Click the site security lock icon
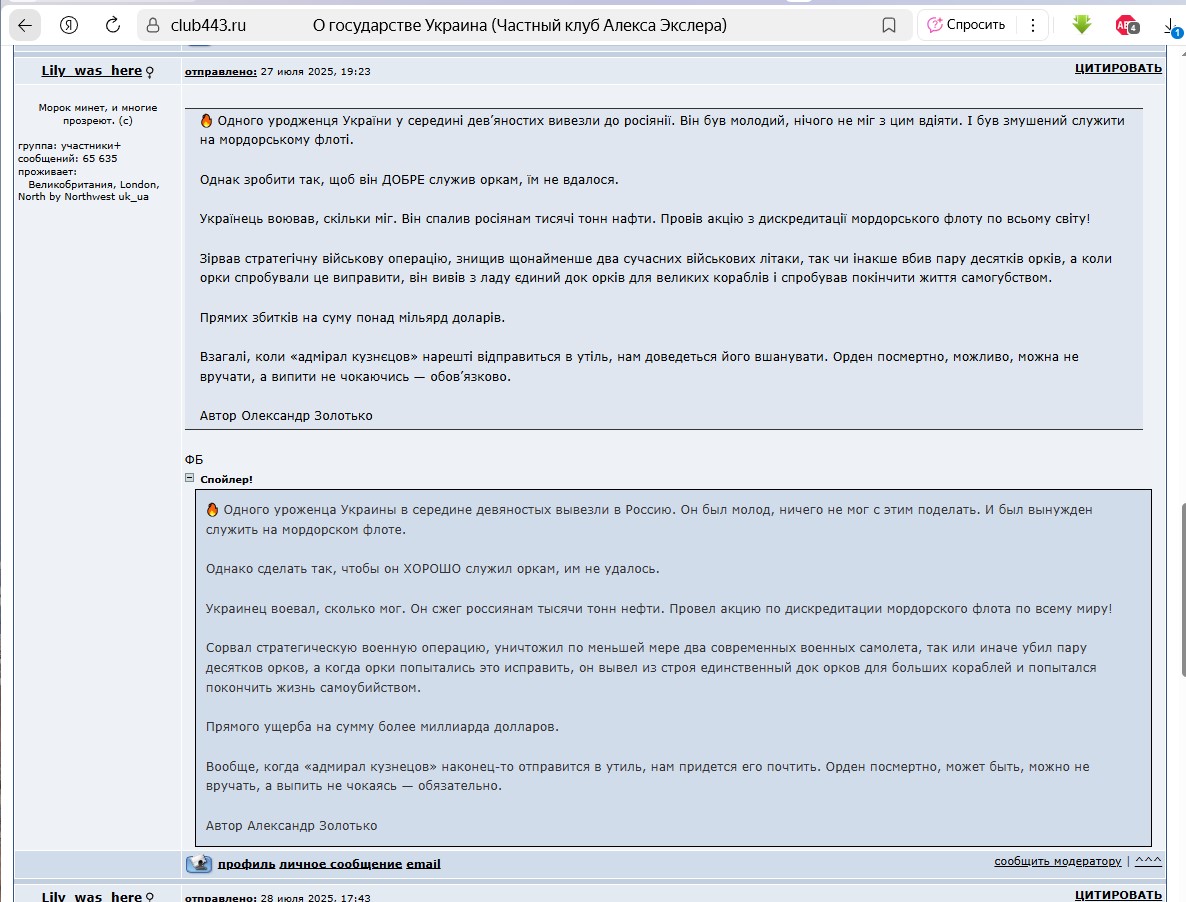The width and height of the screenshot is (1186, 902). click(x=153, y=25)
